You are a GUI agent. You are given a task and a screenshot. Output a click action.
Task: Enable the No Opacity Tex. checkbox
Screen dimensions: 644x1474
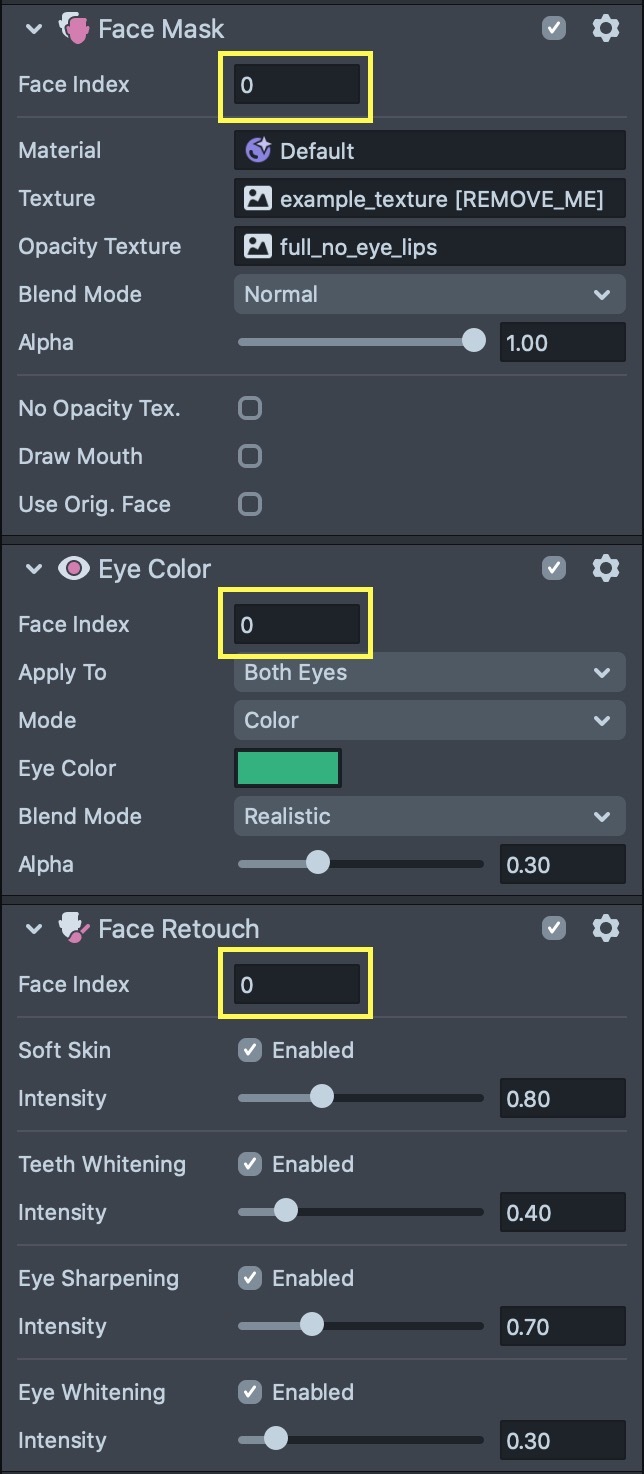pyautogui.click(x=250, y=408)
